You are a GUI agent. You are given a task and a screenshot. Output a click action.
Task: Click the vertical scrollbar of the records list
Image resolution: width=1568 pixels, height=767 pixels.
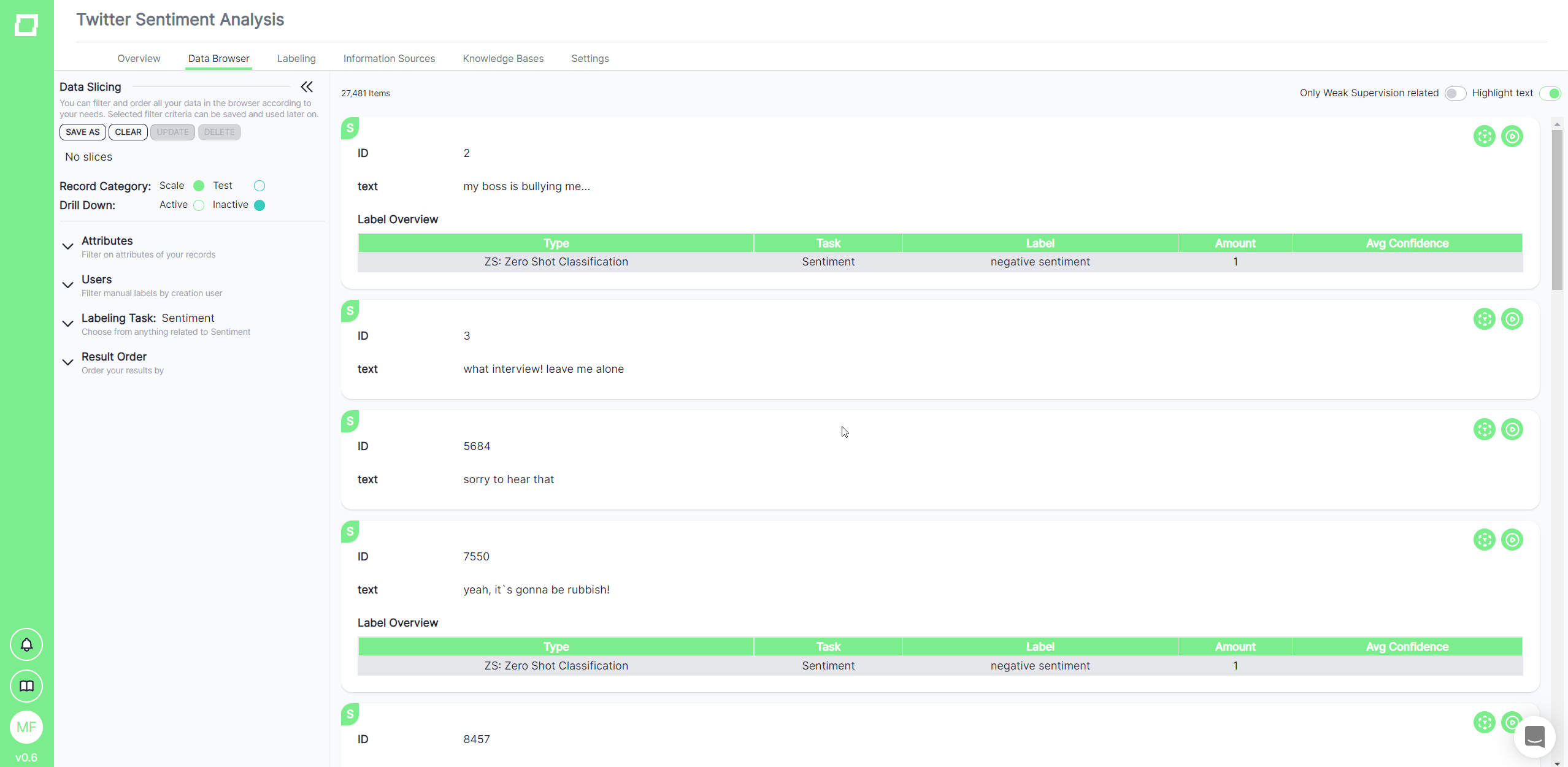click(x=1557, y=208)
